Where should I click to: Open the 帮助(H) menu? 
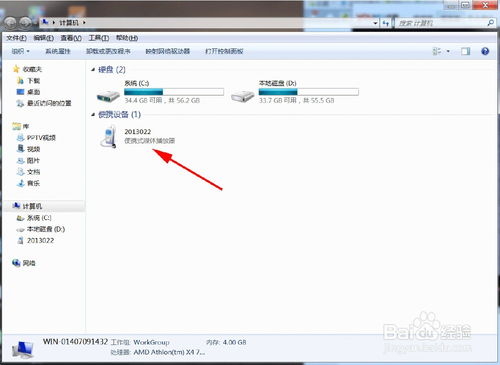(x=127, y=38)
